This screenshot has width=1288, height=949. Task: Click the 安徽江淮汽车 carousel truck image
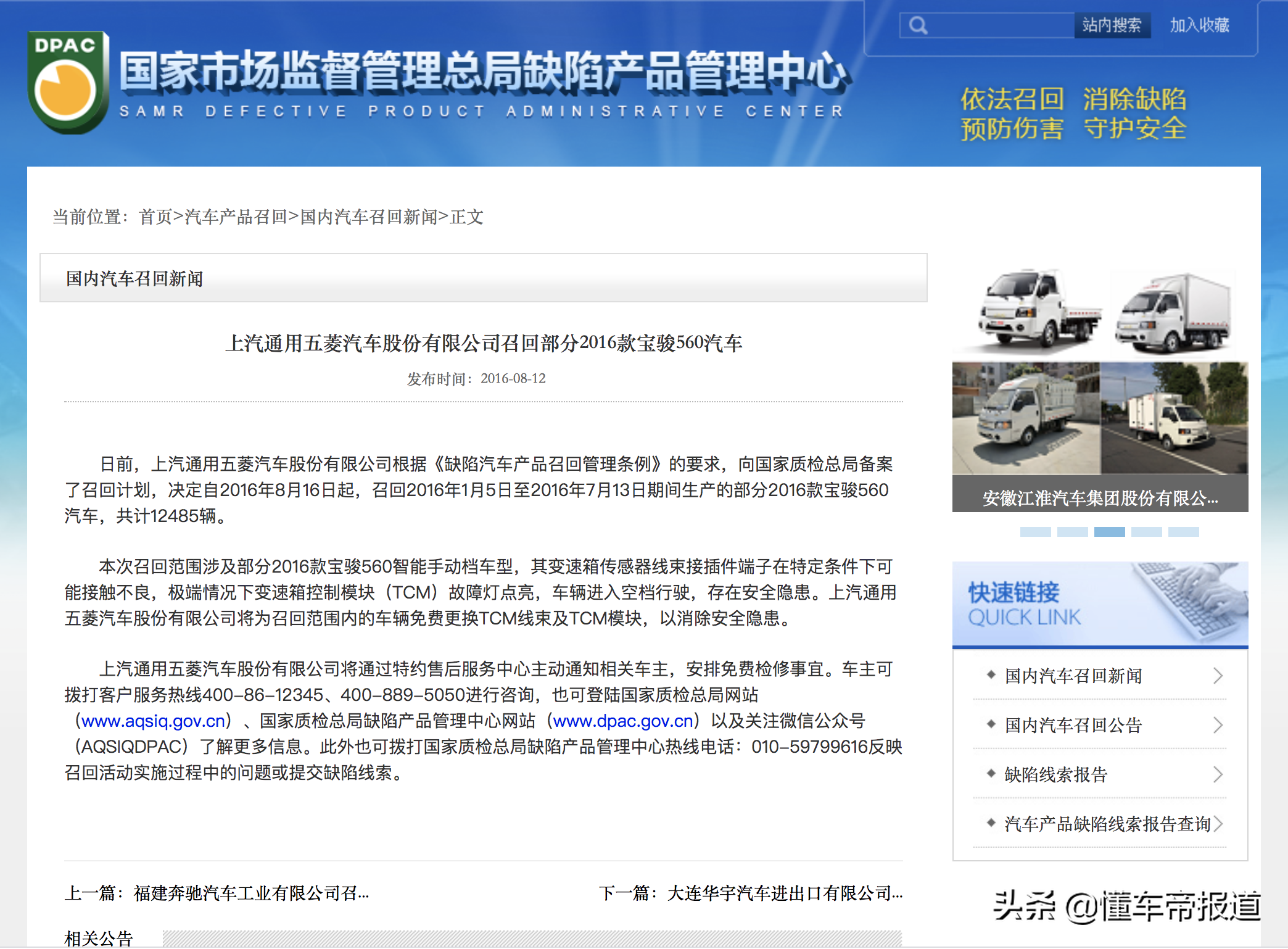[1100, 370]
